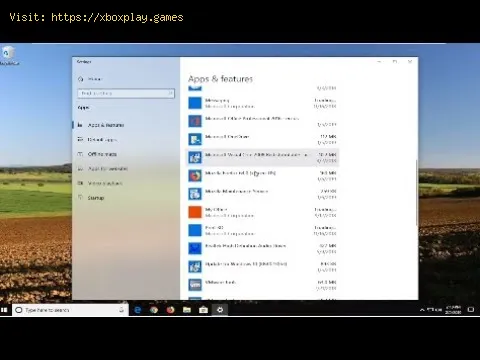Click the Realtek High Definition Audio Driver icon
The height and width of the screenshot is (360, 480).
pos(195,248)
